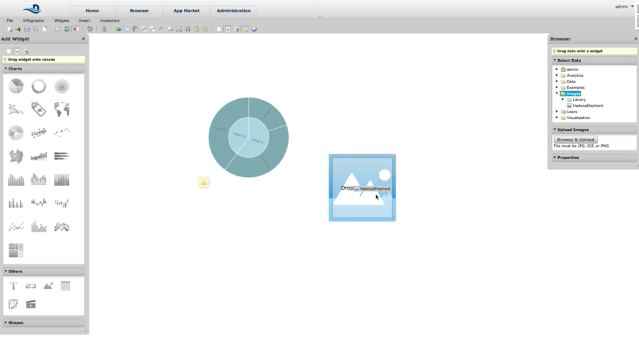Close the Add Widget panel
Viewport: 639px width, 361px height.
click(x=84, y=39)
